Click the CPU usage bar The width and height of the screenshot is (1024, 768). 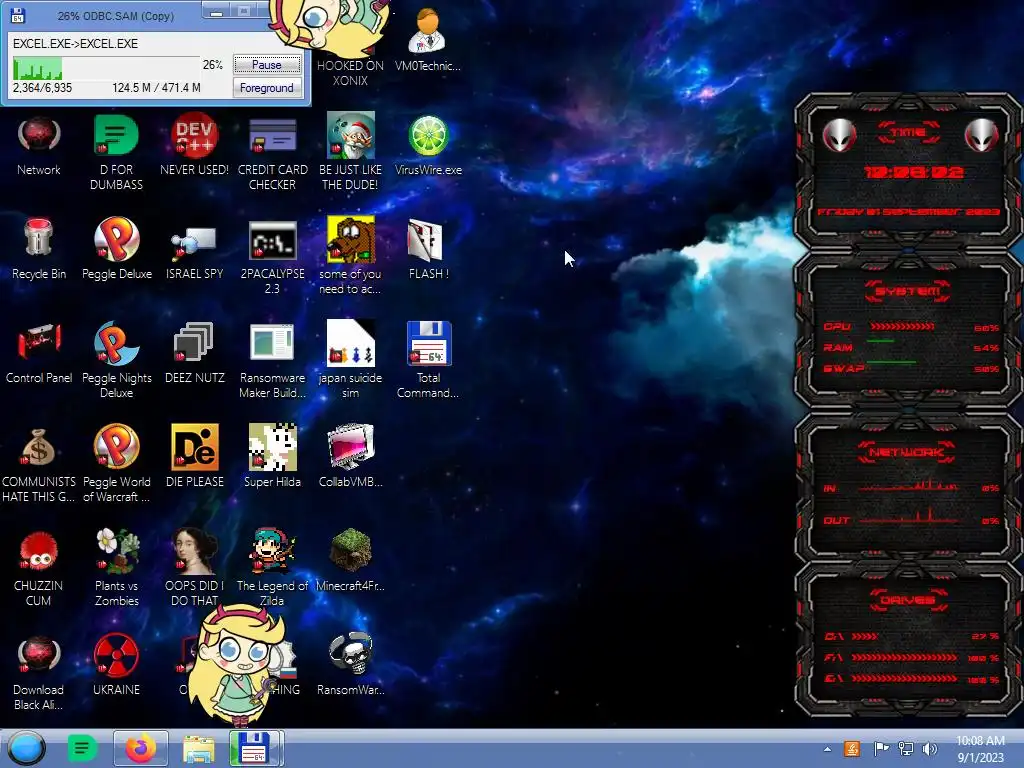click(903, 326)
